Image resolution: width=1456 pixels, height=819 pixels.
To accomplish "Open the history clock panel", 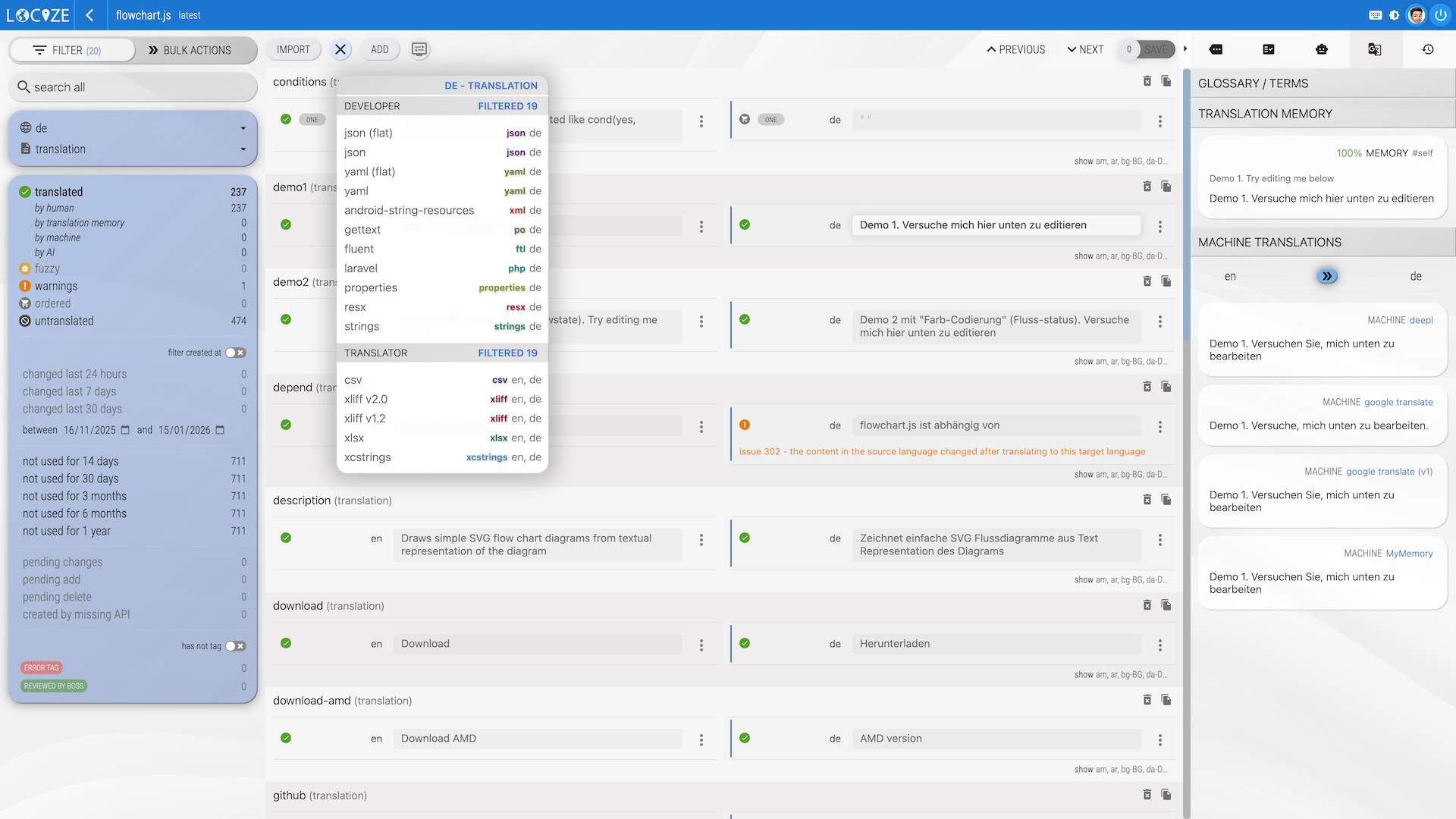I will (1428, 49).
